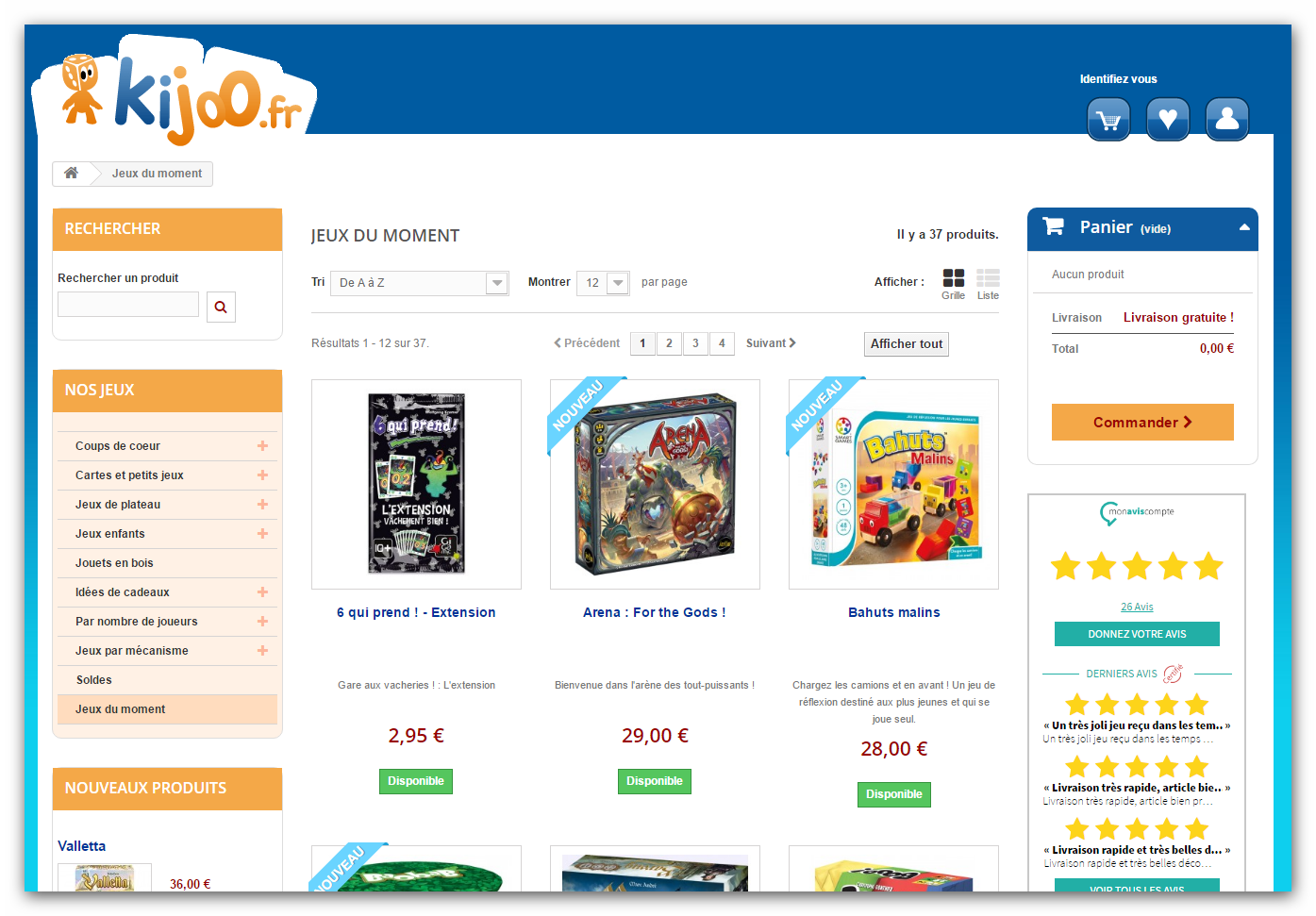Click the Rechercher un produit input field
The height and width of the screenshot is (916, 1316).
coord(128,305)
